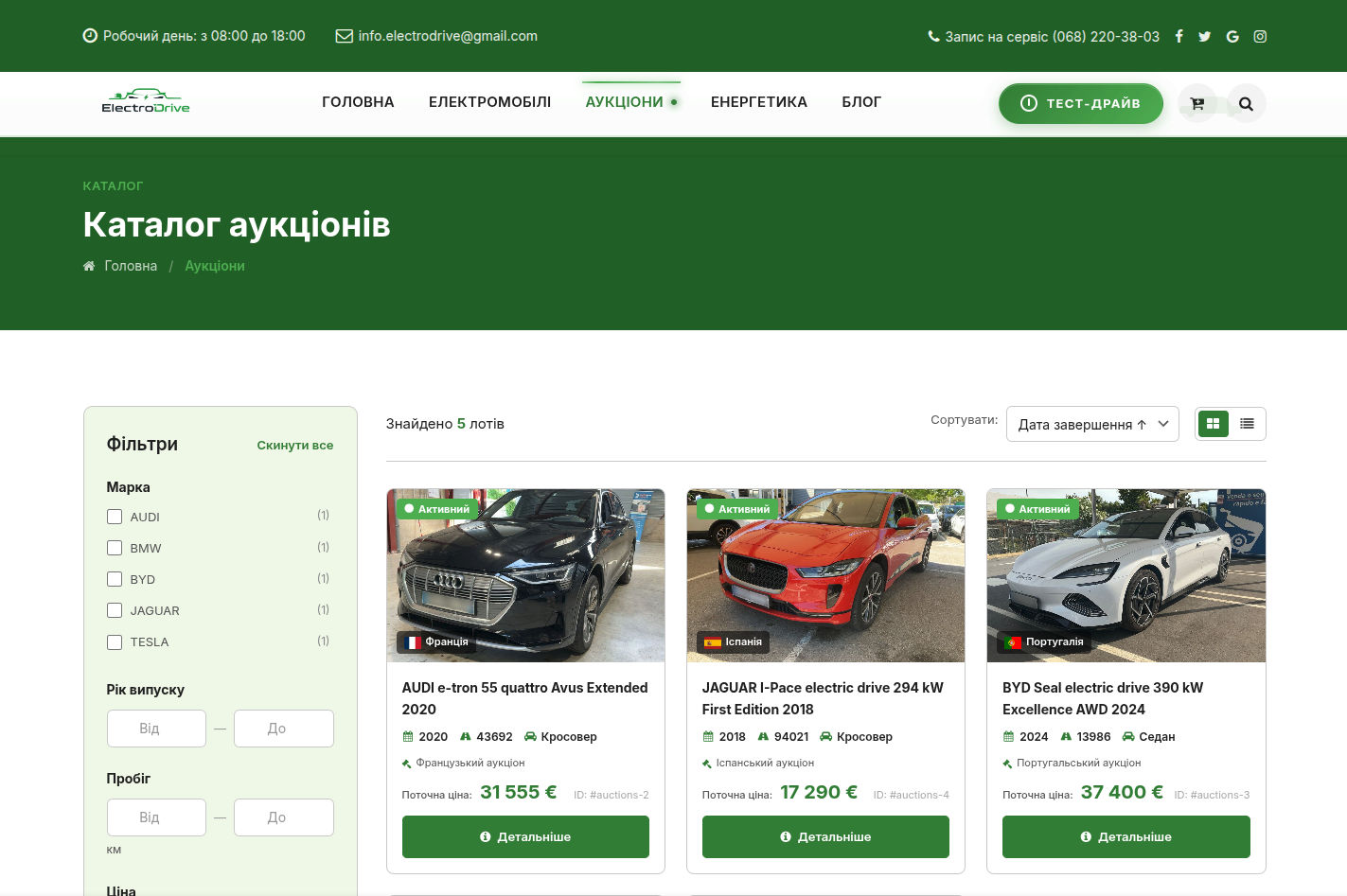Open the Instagram social icon
Viewport: 1347px width, 896px height.
[x=1260, y=36]
